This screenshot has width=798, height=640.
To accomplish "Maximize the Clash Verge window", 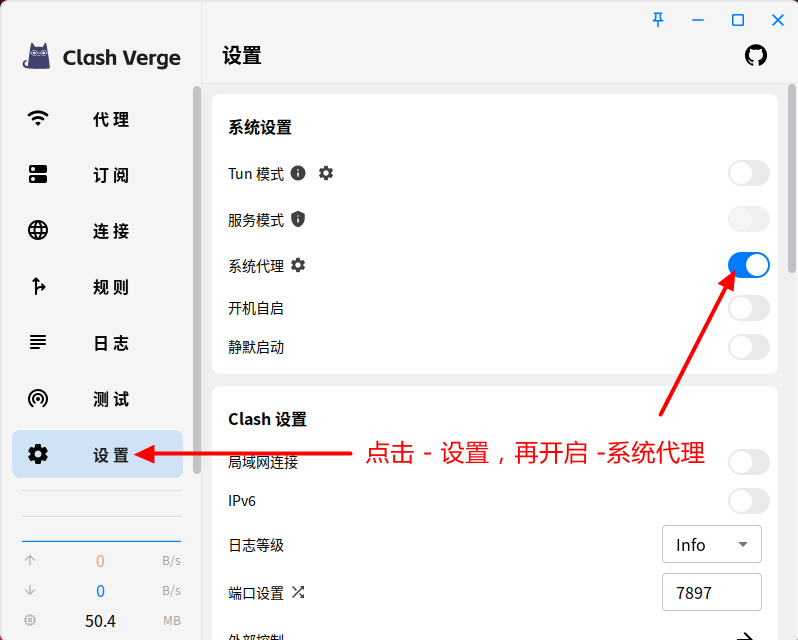I will pyautogui.click(x=738, y=20).
